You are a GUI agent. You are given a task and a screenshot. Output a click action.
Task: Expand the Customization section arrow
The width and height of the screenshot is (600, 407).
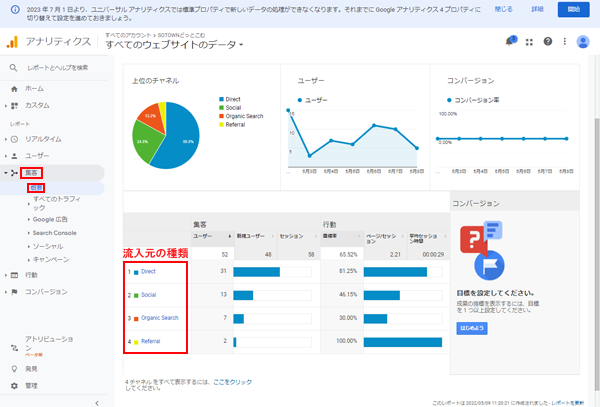[x=5, y=106]
